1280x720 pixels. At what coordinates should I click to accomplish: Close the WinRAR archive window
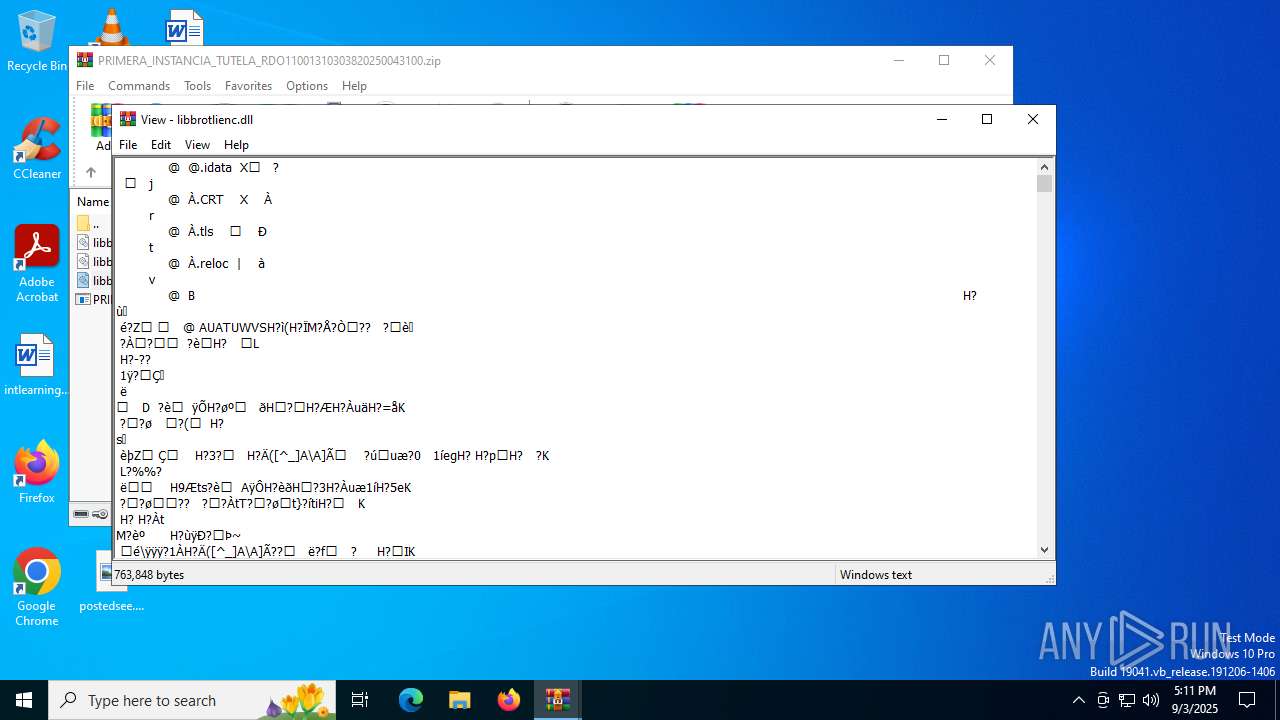[x=989, y=60]
